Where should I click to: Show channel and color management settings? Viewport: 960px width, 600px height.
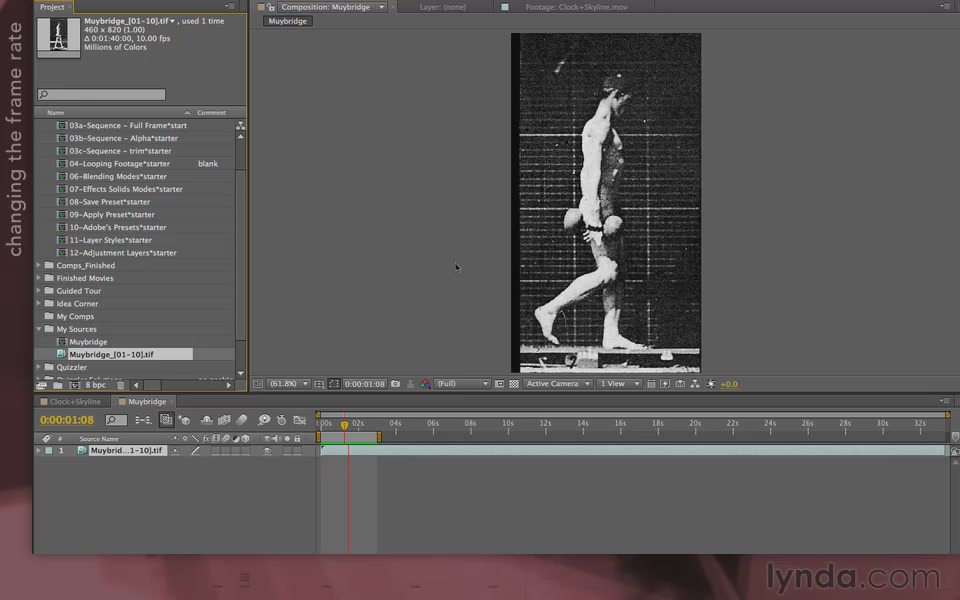click(x=425, y=384)
